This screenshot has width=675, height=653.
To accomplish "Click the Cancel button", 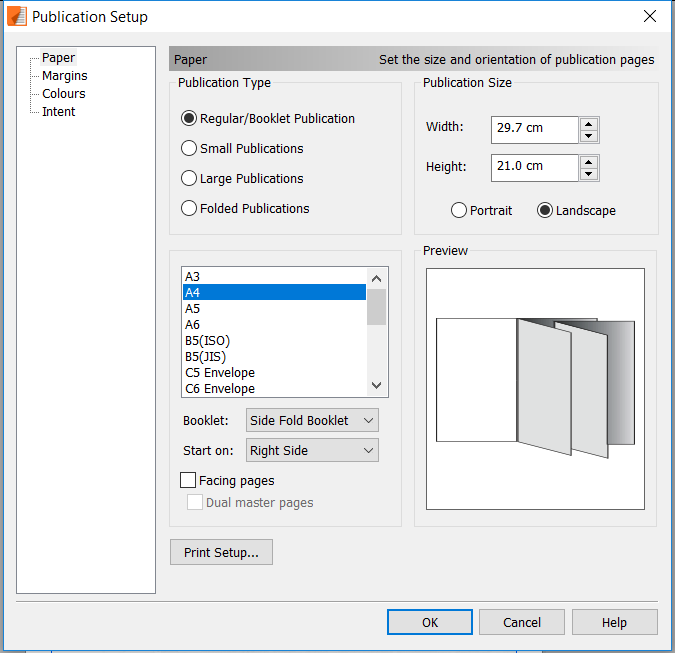I will point(522,622).
